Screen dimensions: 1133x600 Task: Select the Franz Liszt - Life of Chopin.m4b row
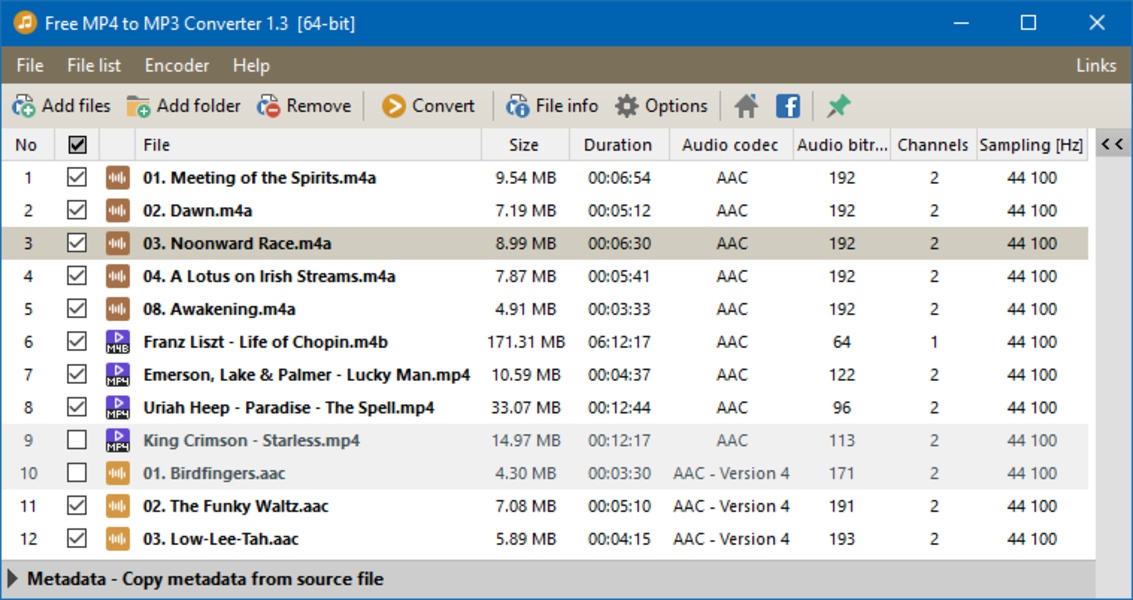(x=265, y=342)
